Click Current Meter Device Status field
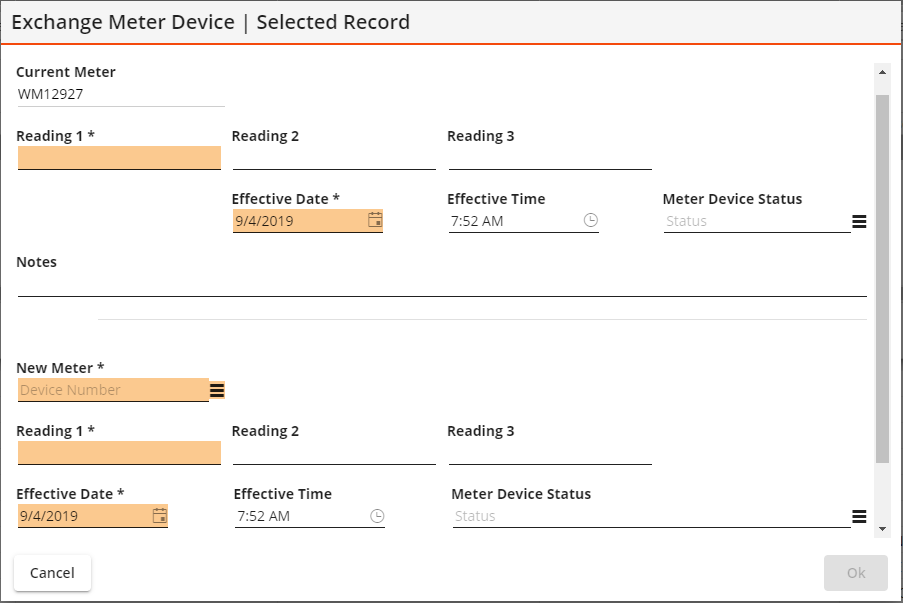 coord(757,221)
